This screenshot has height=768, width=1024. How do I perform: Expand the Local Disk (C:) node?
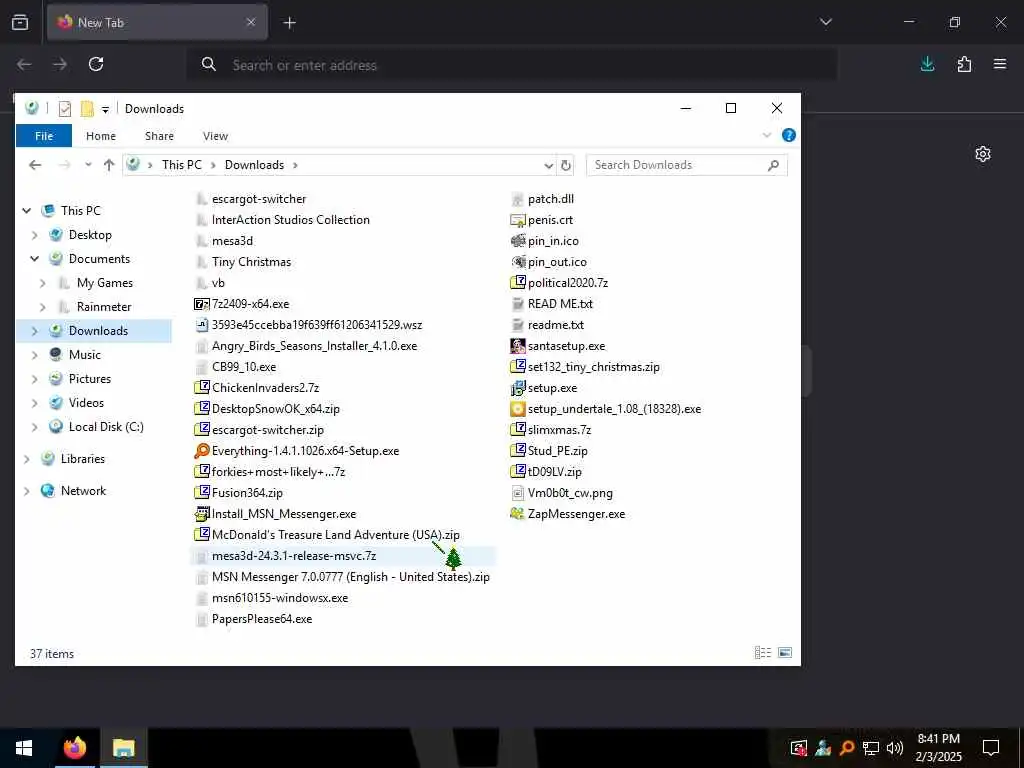35,427
